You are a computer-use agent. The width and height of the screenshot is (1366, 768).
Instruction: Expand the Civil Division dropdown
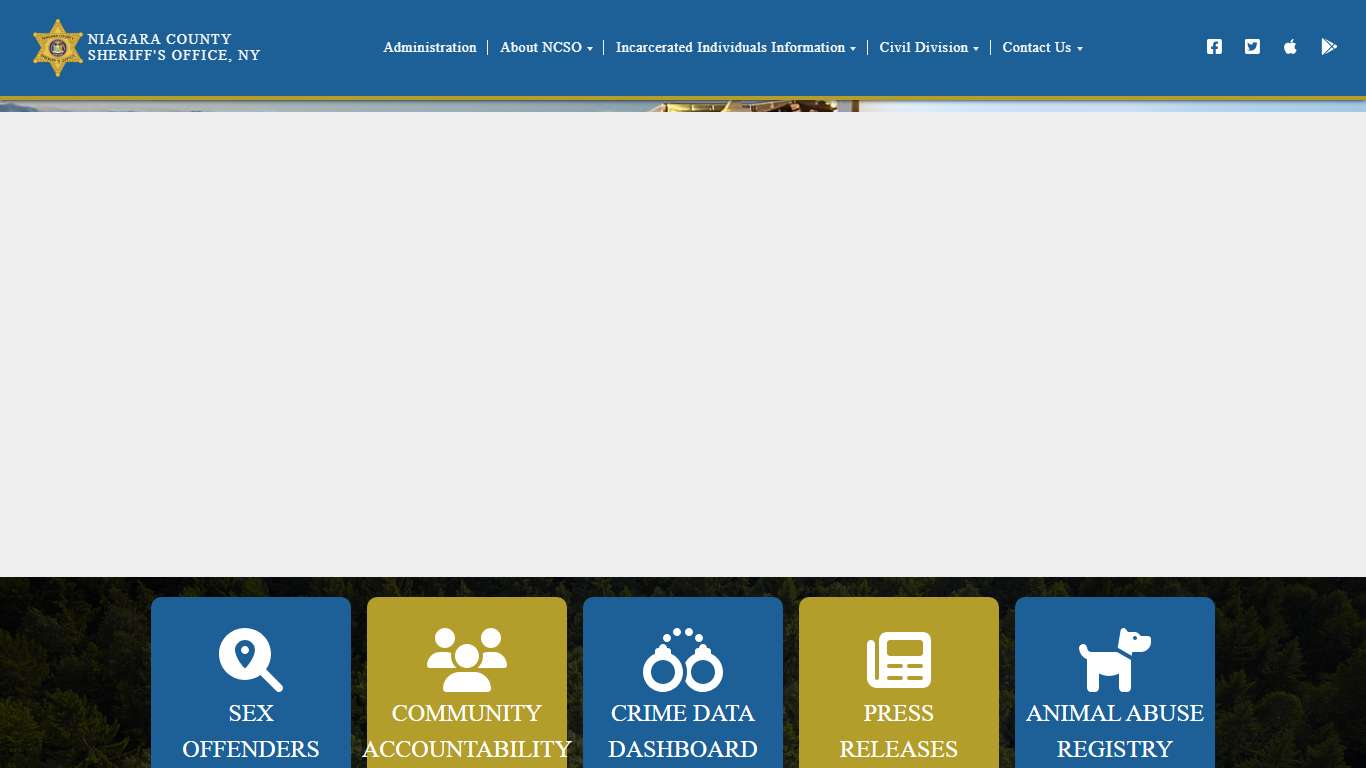[x=928, y=48]
